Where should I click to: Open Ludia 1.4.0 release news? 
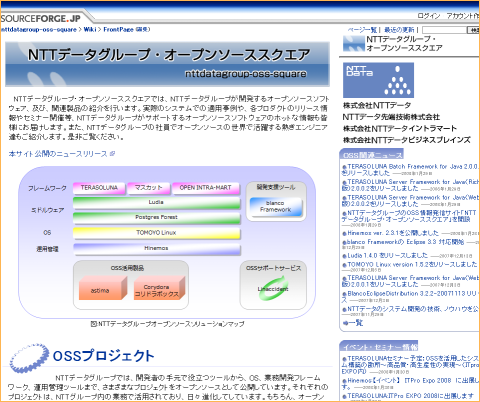pos(387,256)
